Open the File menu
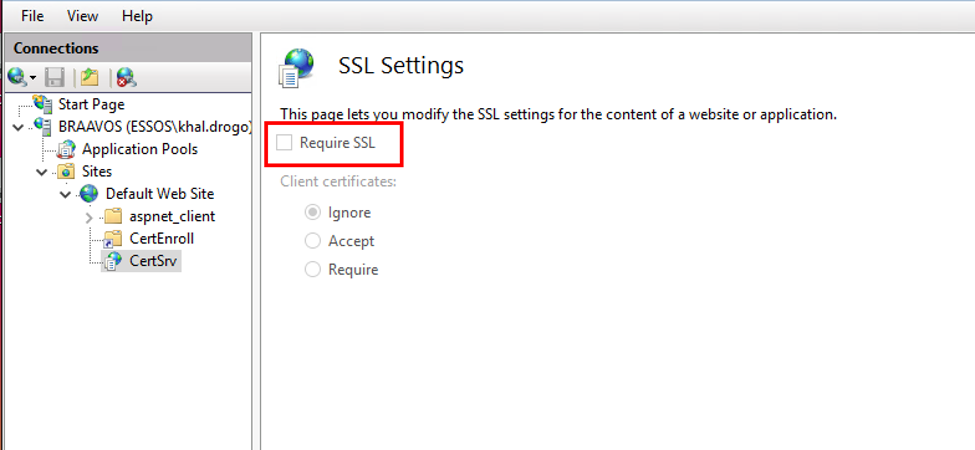The height and width of the screenshot is (450, 975). 33,16
